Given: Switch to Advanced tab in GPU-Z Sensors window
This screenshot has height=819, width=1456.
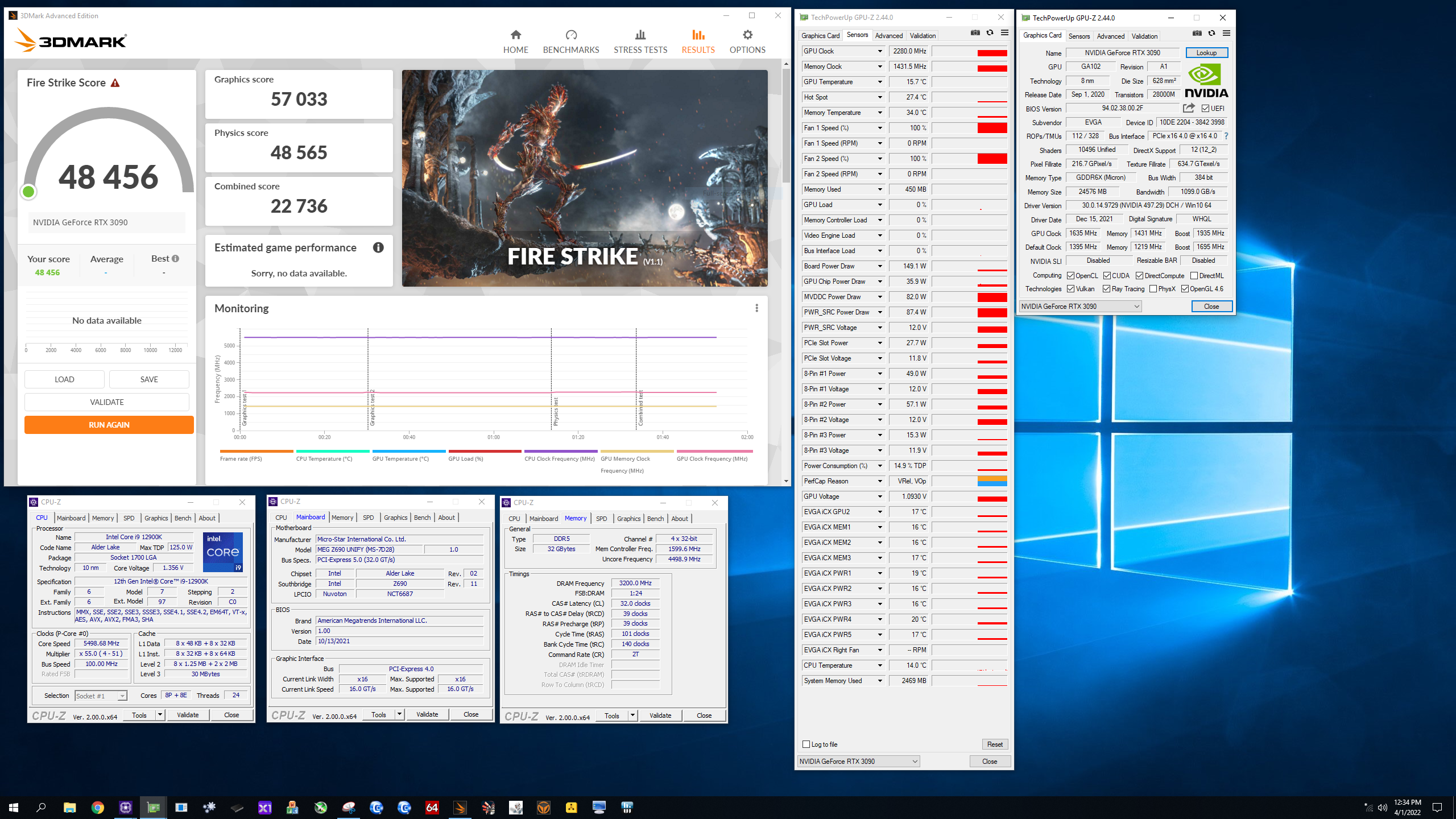Looking at the screenshot, I should click(x=888, y=35).
